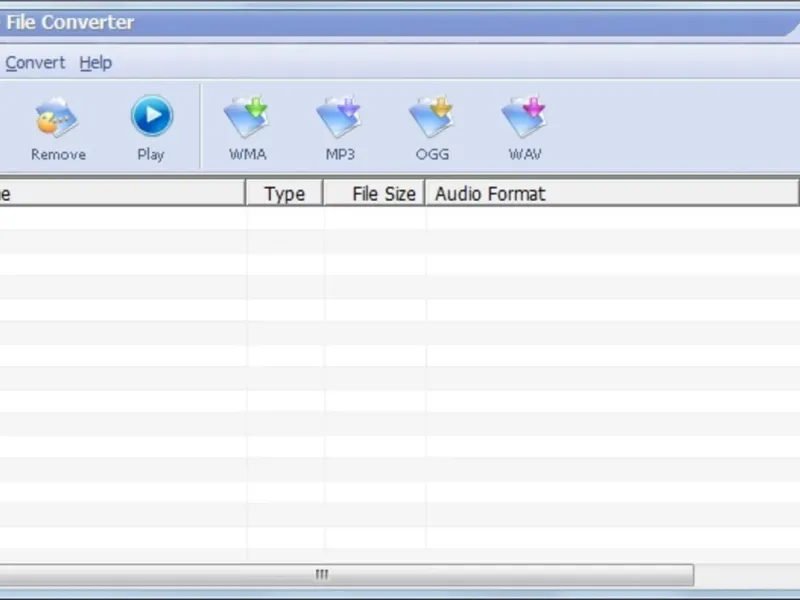The height and width of the screenshot is (600, 800).
Task: Open the Help menu
Action: click(x=95, y=63)
